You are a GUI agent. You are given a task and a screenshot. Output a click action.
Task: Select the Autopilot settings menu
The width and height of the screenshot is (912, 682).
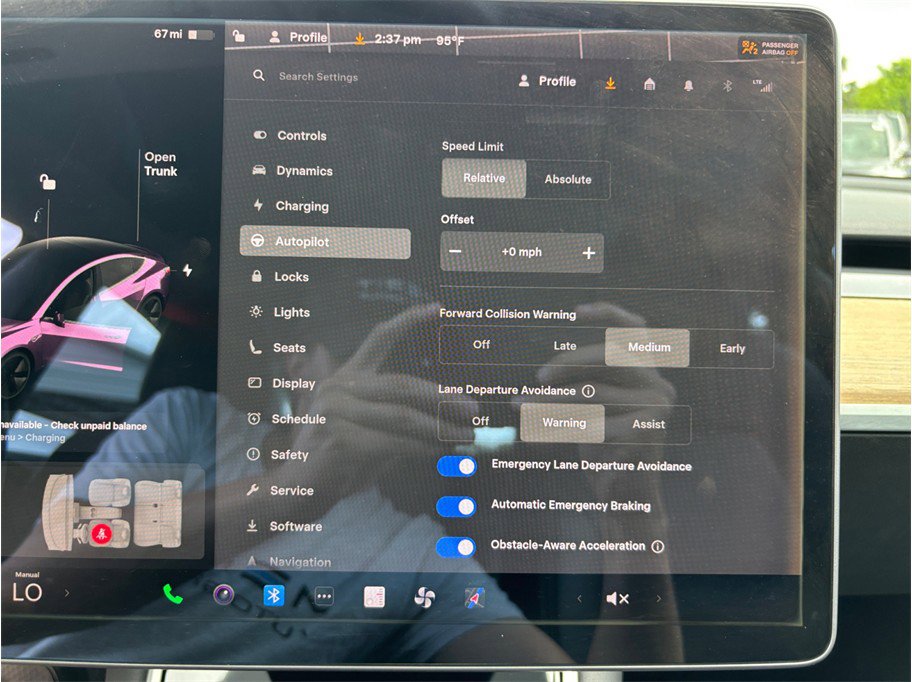[325, 242]
